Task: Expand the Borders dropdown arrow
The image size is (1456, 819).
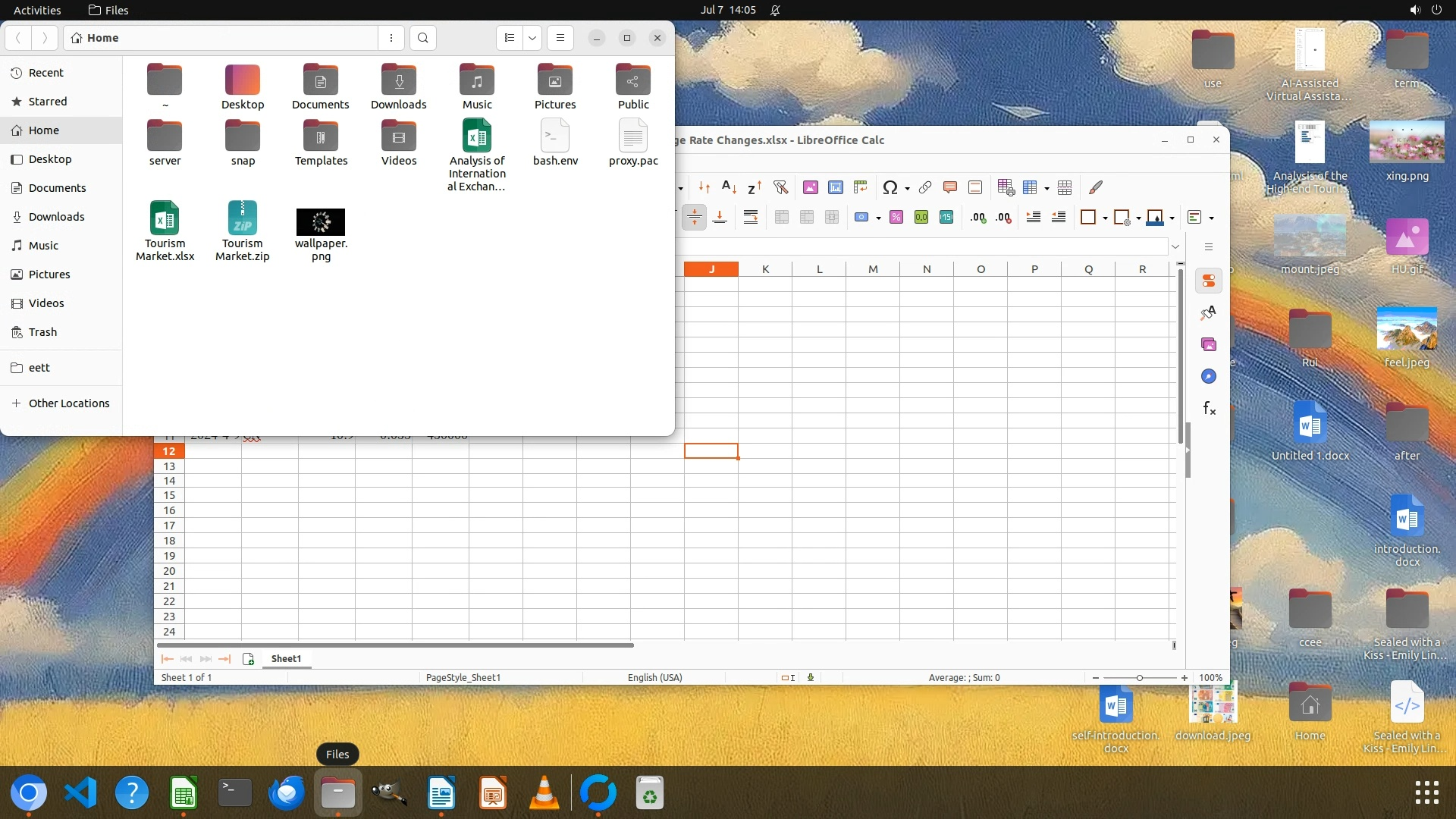Action: pyautogui.click(x=1105, y=218)
